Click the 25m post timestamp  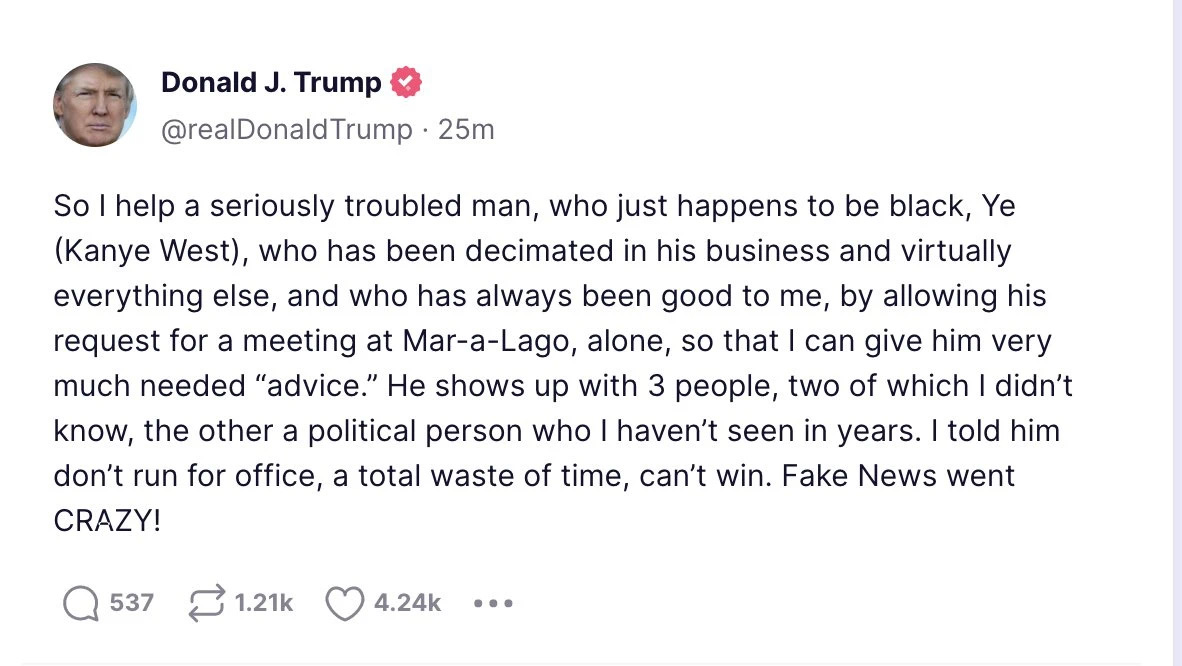(x=466, y=130)
